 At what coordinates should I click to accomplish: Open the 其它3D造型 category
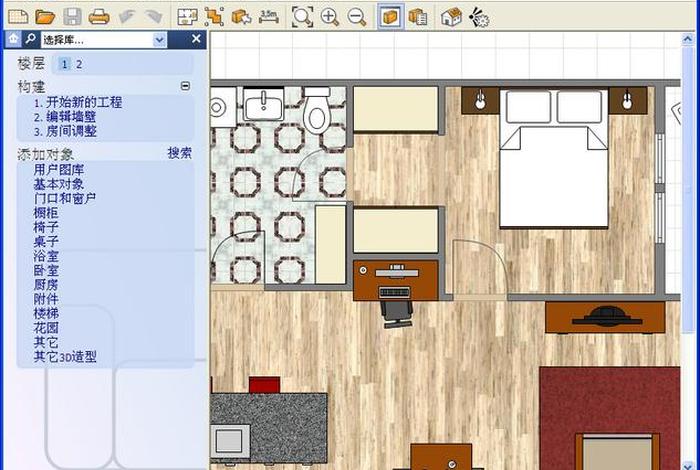pyautogui.click(x=65, y=356)
